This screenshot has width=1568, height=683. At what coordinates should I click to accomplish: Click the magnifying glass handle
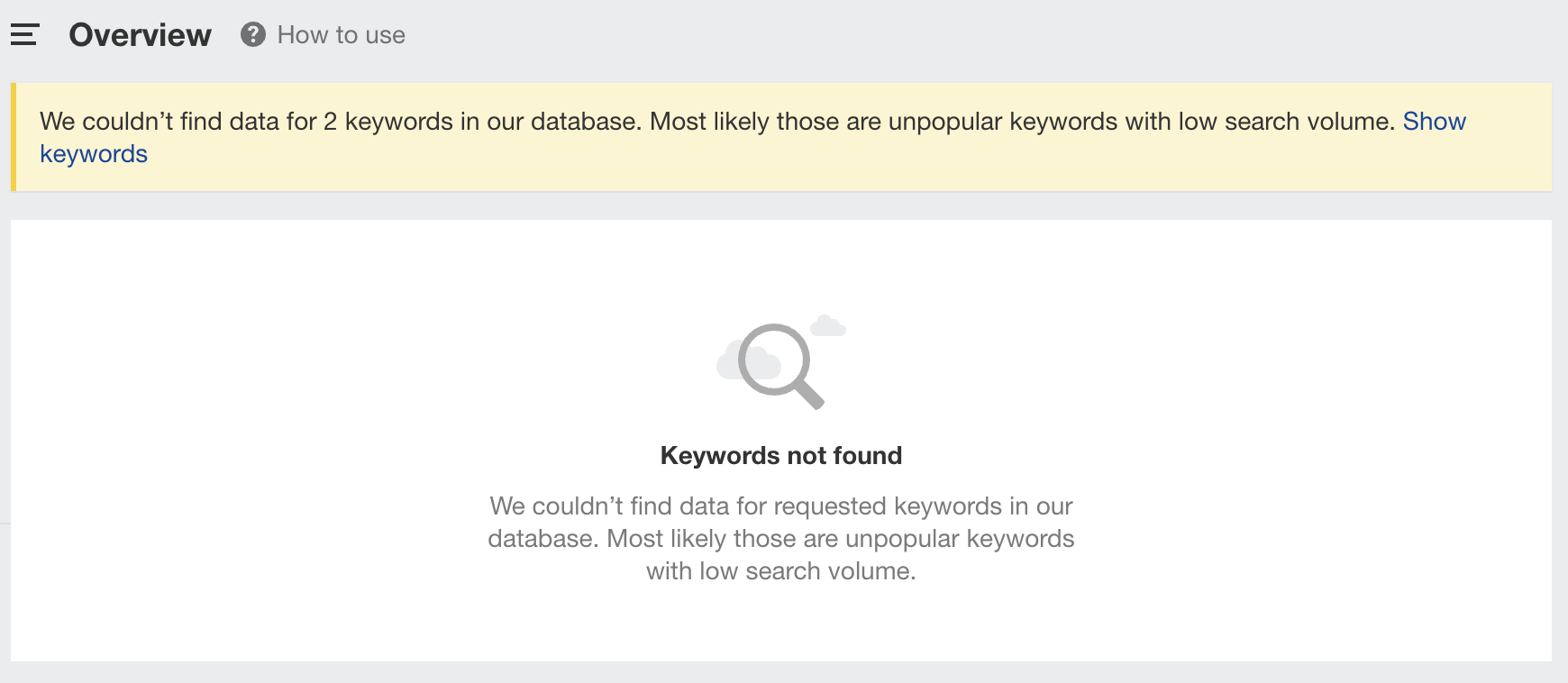point(808,394)
